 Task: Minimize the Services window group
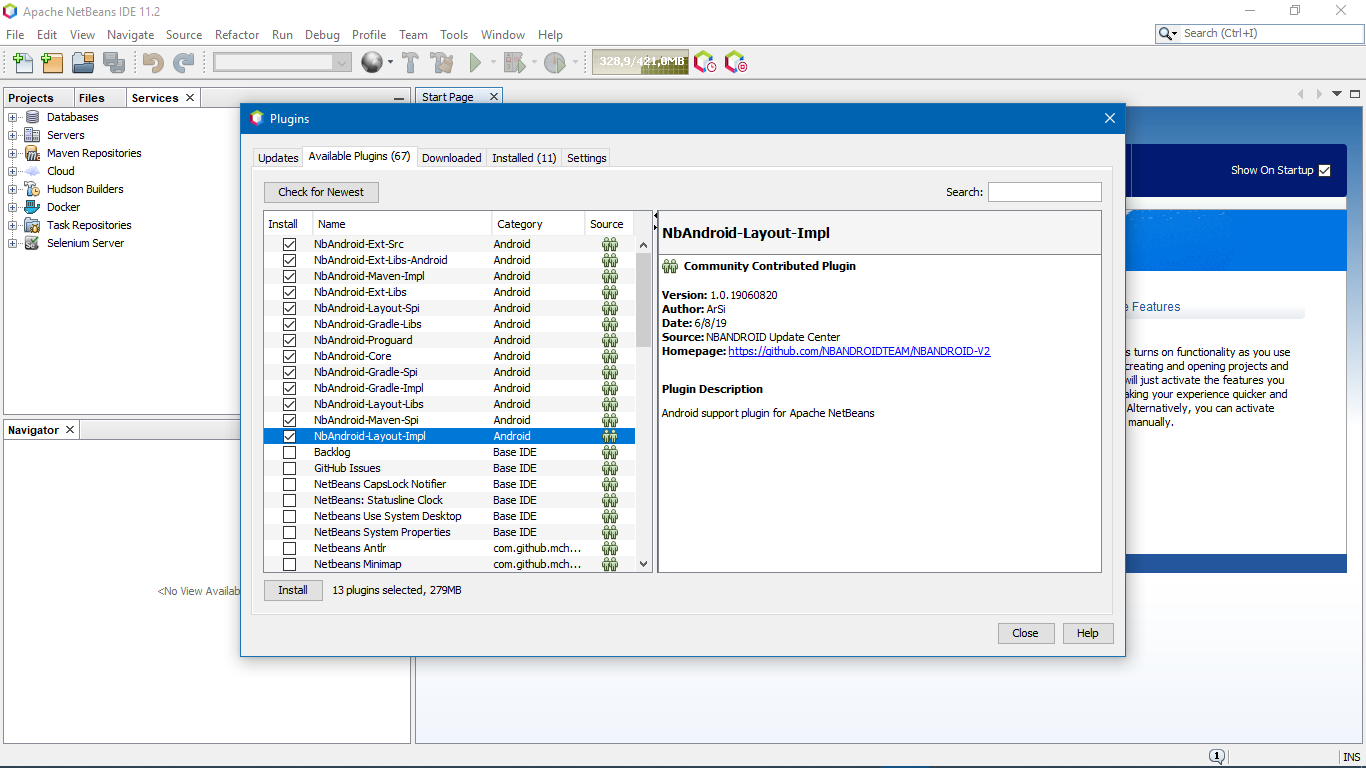point(398,98)
